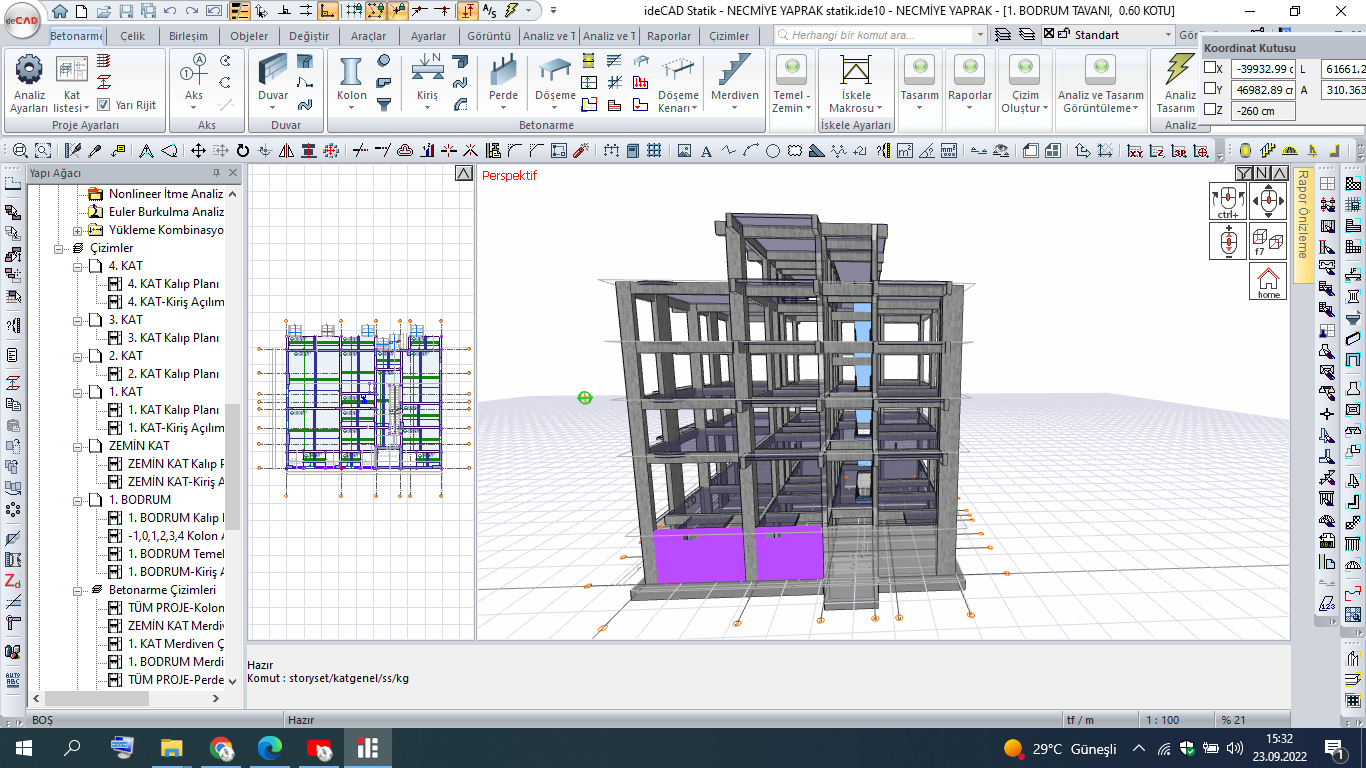Click the Zd icon in left sidebar

(x=12, y=580)
